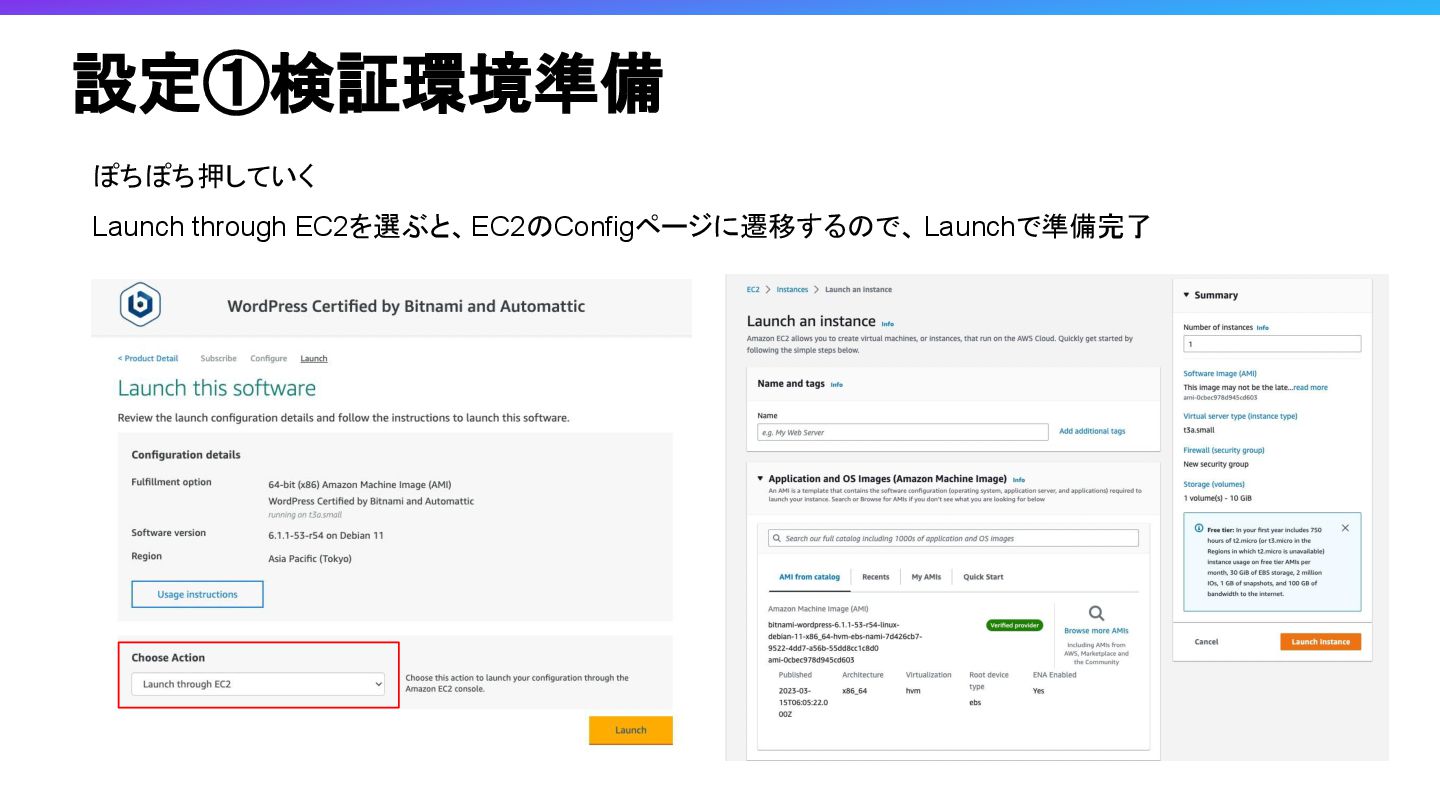Click EC2 breadcrumb link

tap(753, 289)
